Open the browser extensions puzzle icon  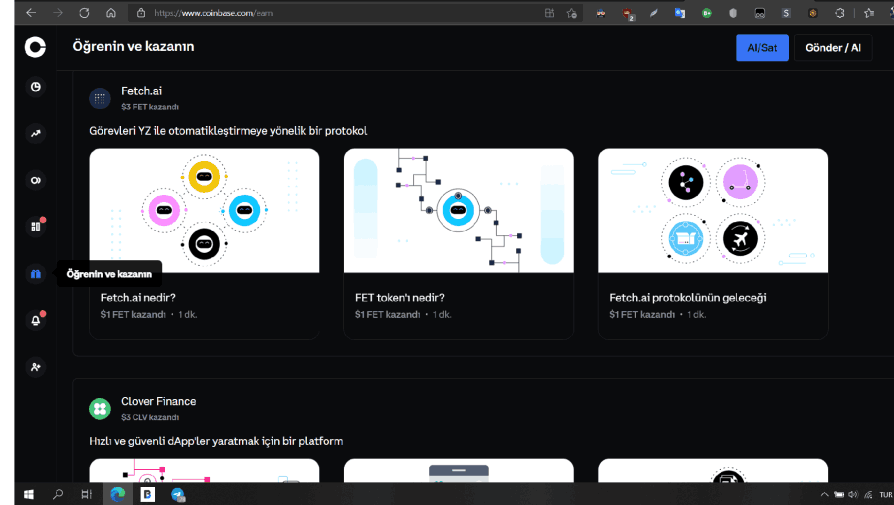click(839, 13)
